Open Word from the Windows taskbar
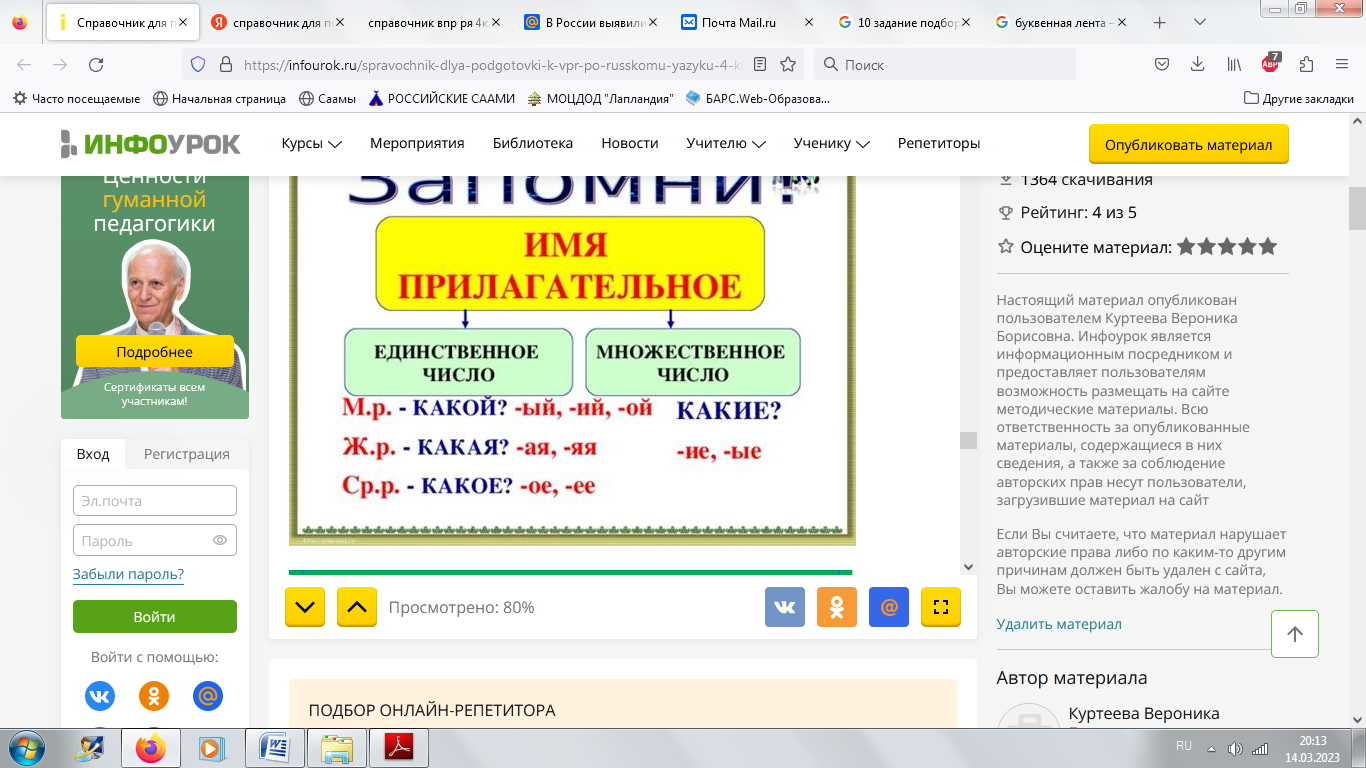The height and width of the screenshot is (768, 1366). tap(274, 747)
